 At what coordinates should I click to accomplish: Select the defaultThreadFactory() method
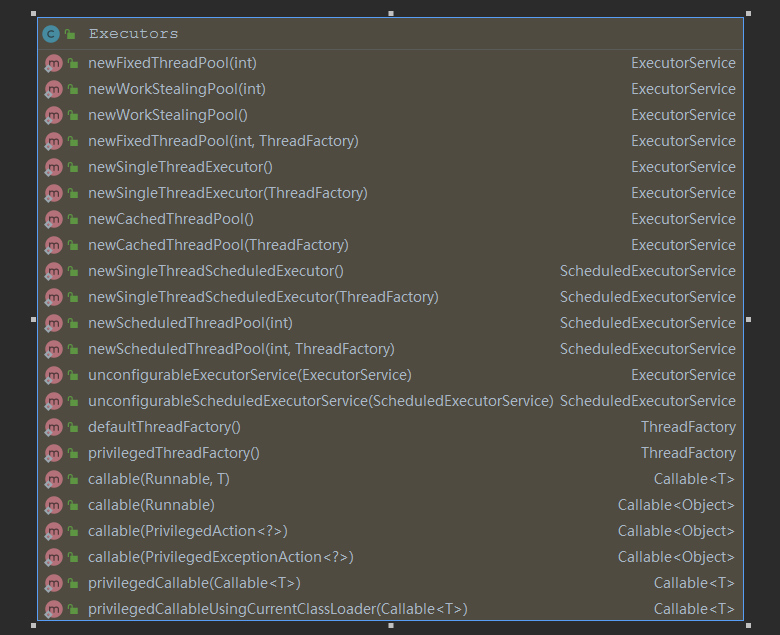coord(164,427)
